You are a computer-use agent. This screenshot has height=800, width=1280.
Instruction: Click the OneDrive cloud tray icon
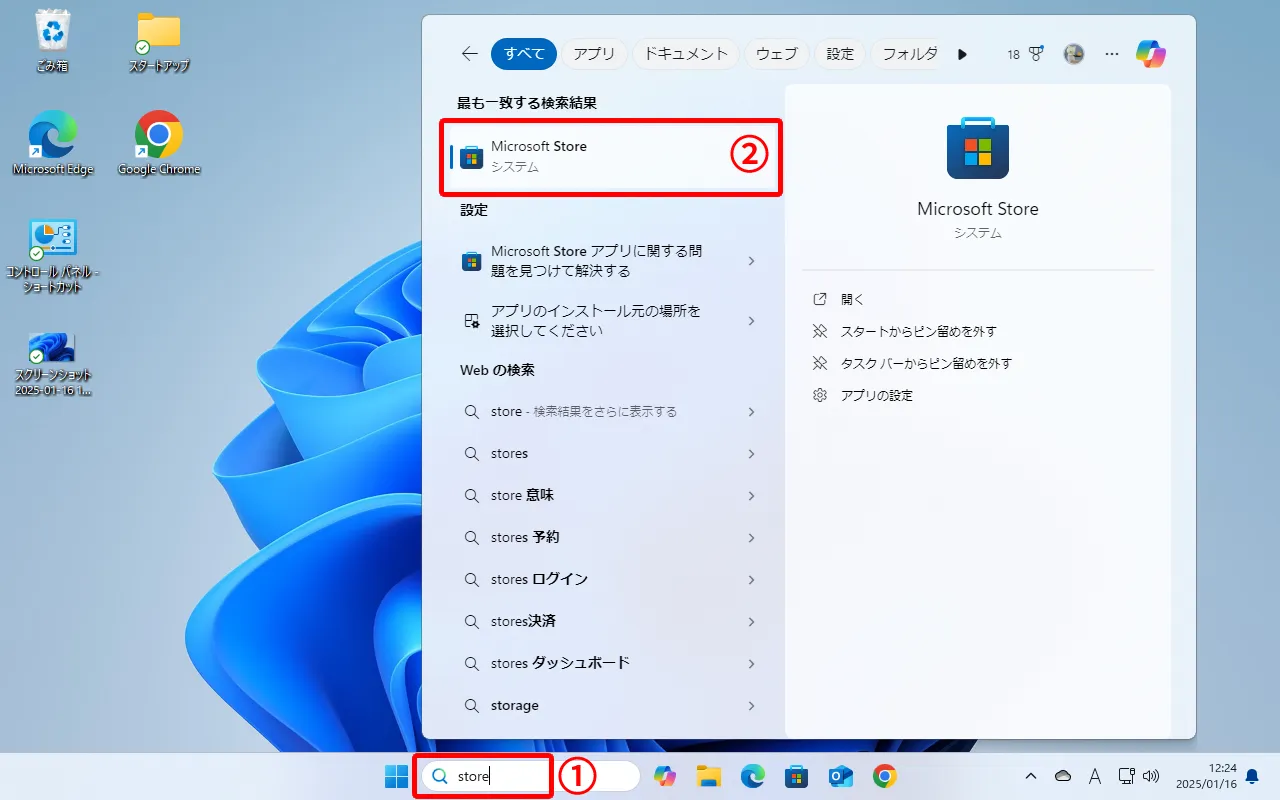tap(1063, 776)
